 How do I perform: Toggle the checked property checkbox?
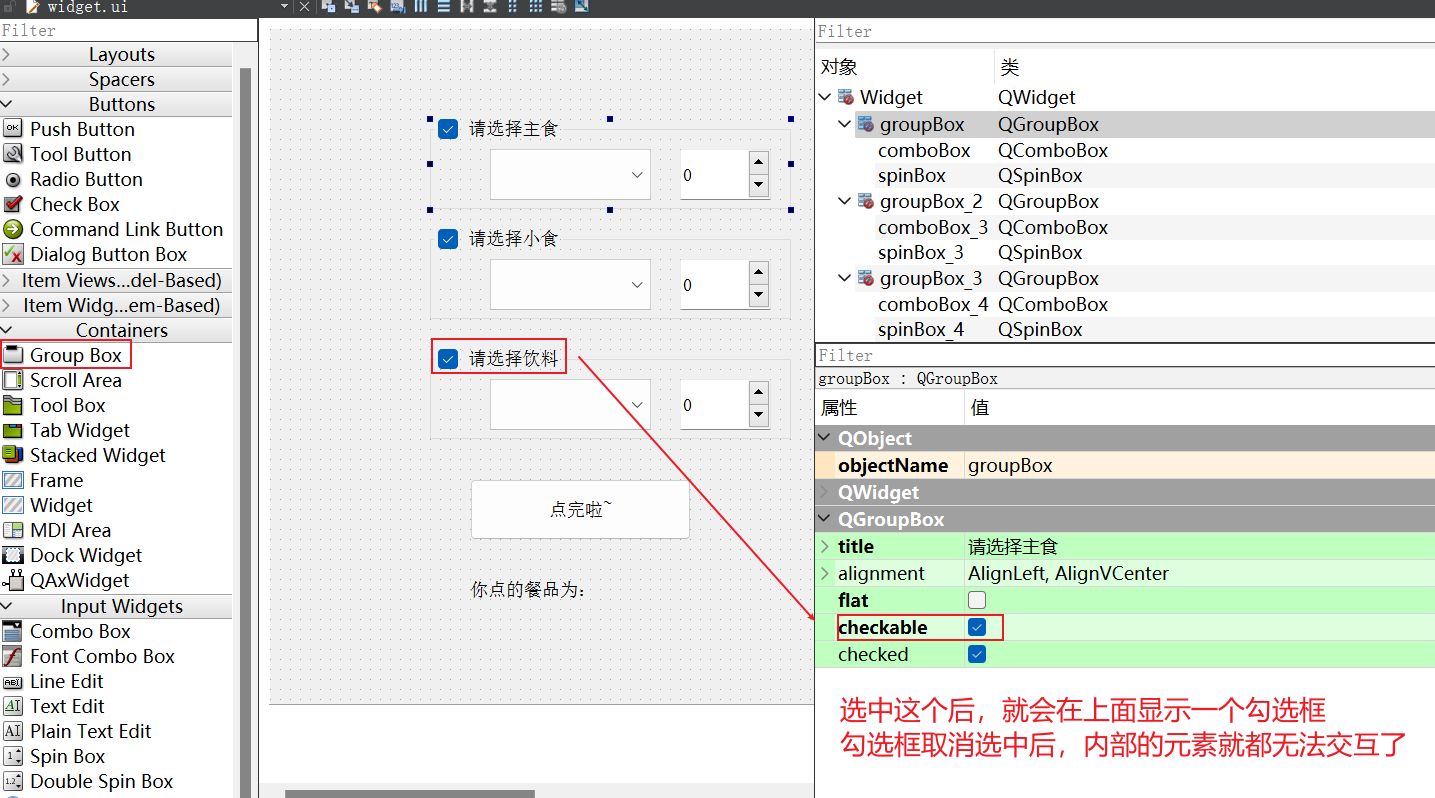pos(977,654)
